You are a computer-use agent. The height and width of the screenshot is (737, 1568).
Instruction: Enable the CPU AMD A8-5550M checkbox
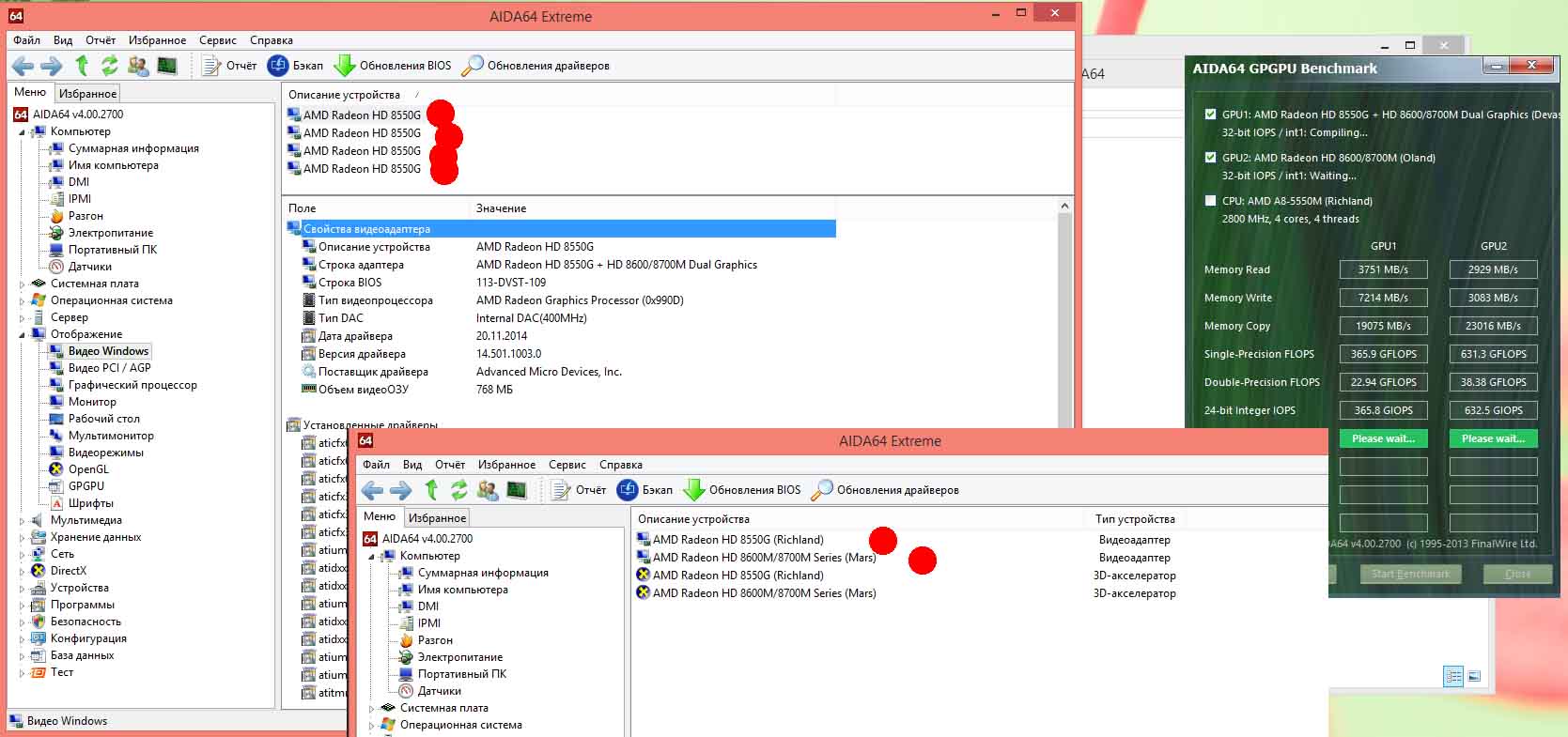(1211, 201)
